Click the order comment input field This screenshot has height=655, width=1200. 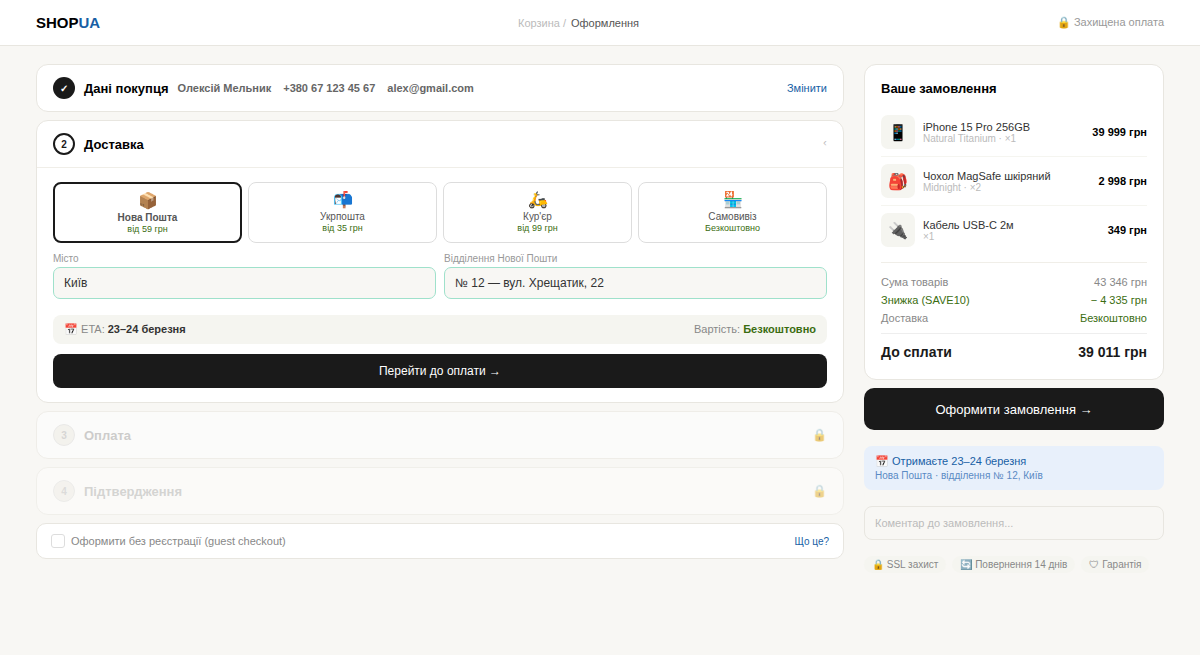tap(1013, 523)
